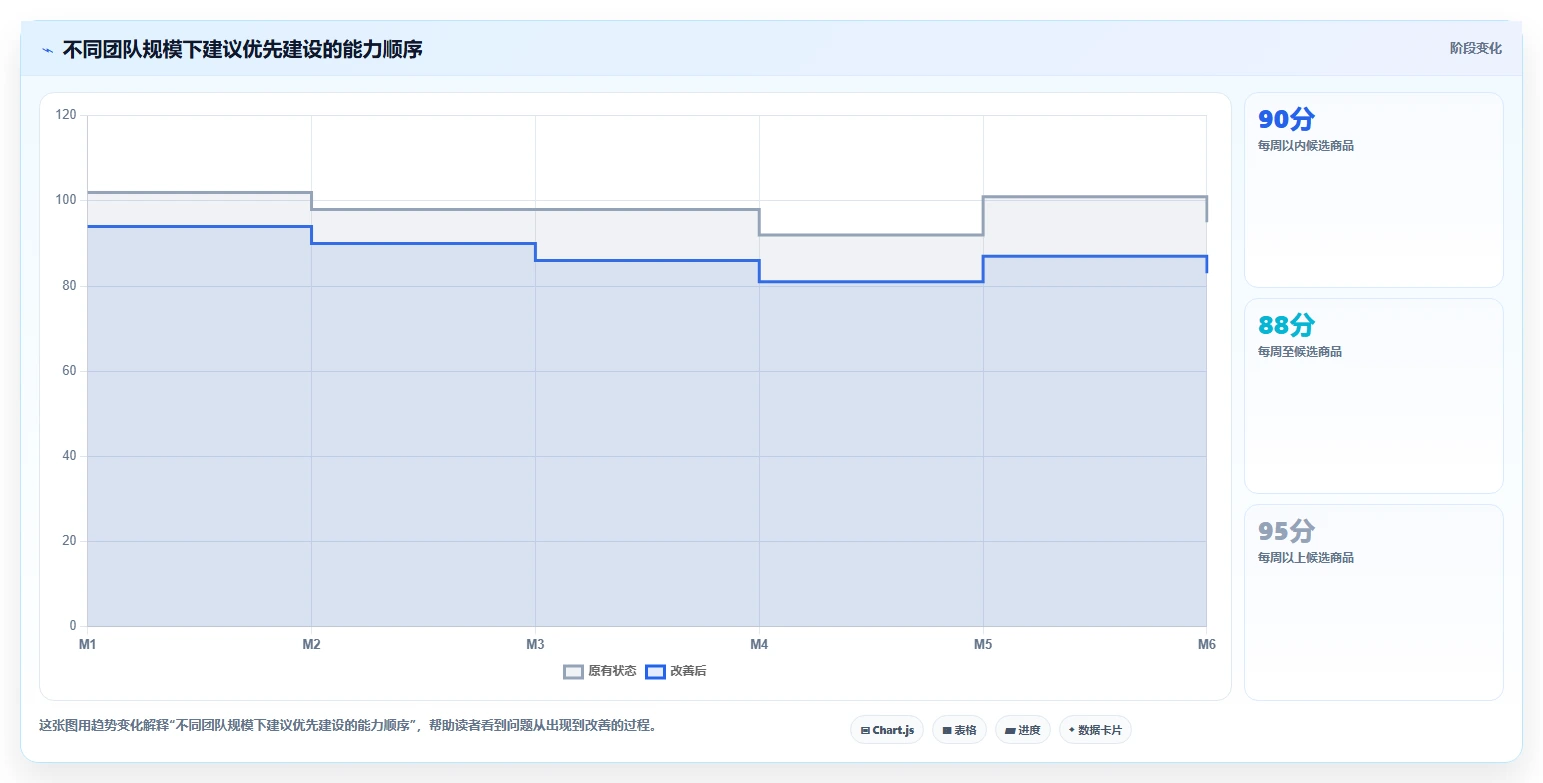This screenshot has height=783, width=1543.
Task: Select the Chart.js tag chip
Action: coord(887,730)
